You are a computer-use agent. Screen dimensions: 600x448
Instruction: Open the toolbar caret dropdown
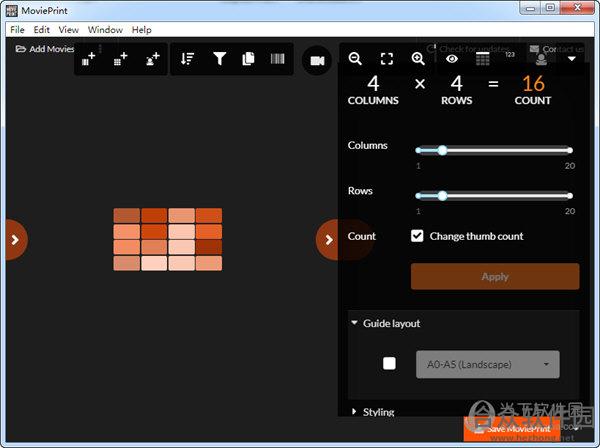pos(572,59)
